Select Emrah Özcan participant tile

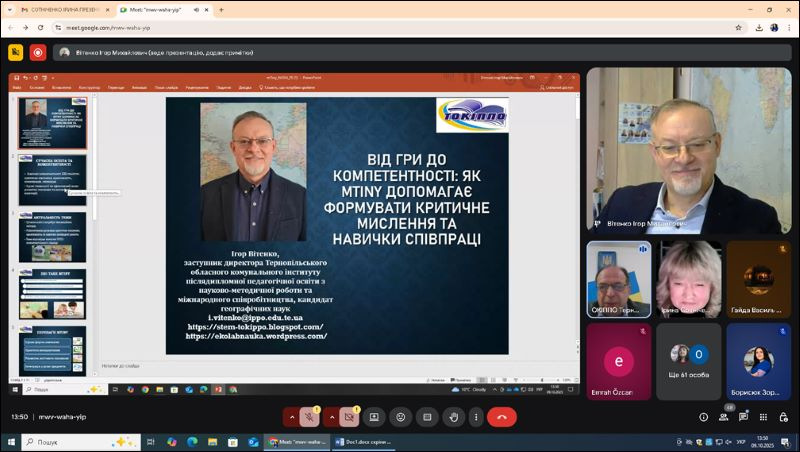[618, 361]
